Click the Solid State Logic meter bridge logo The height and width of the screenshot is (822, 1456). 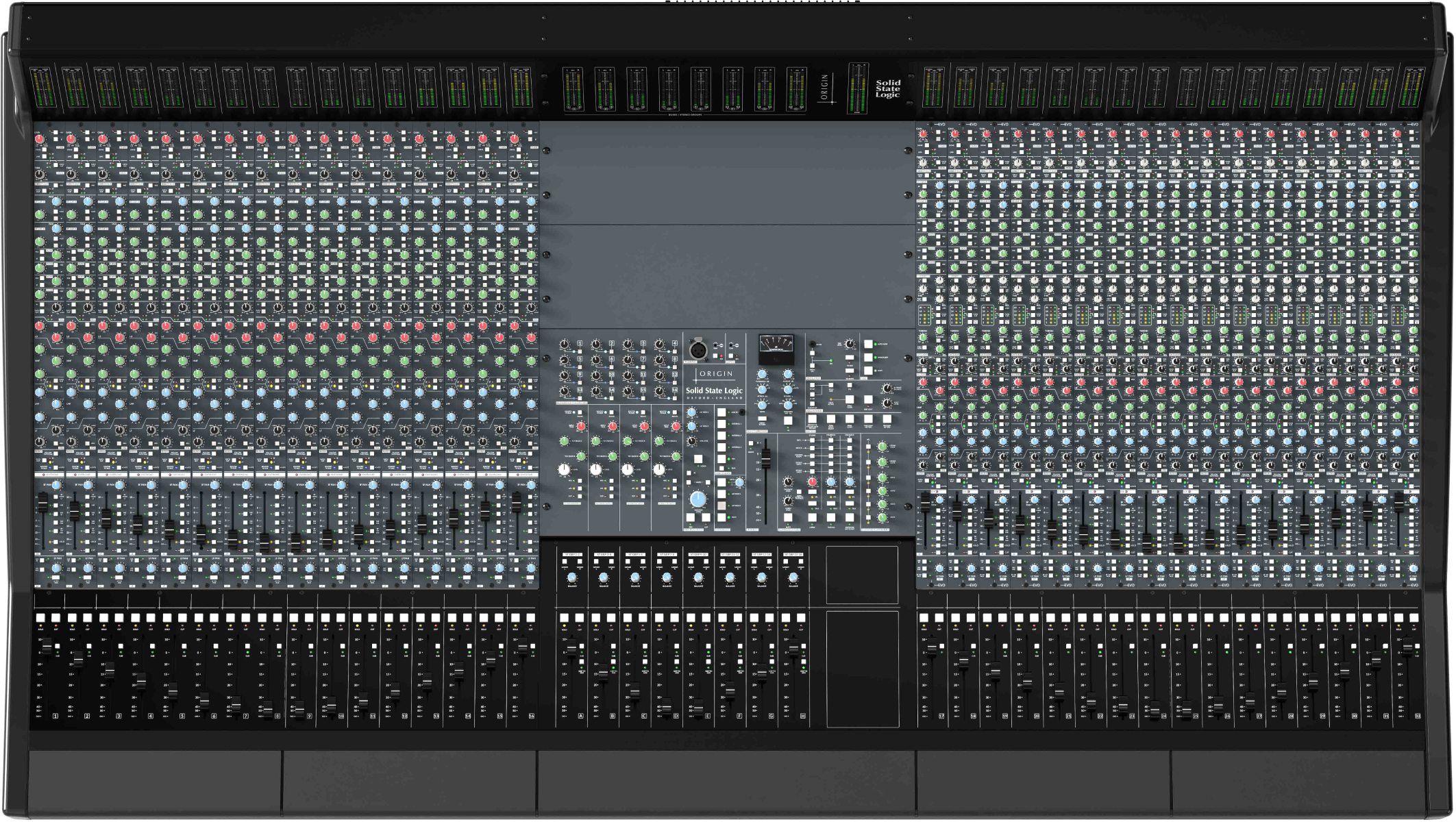point(887,89)
